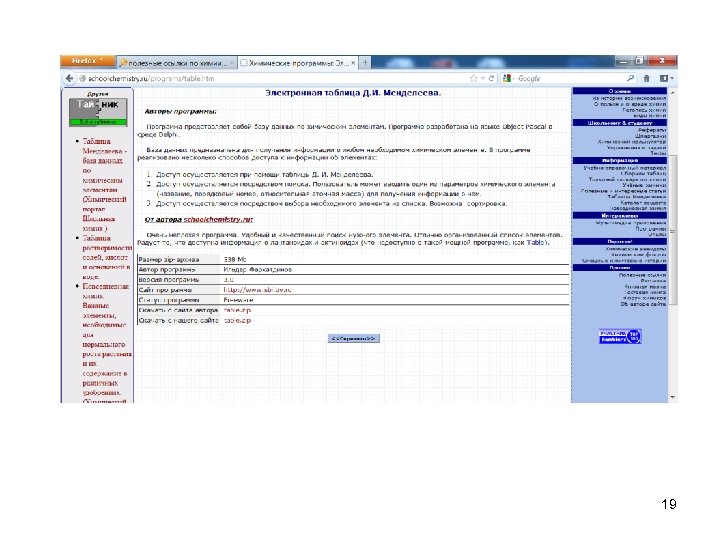Viewport: 720px width, 540px height.
Task: Click the Rambler Top100 counter badge
Action: pyautogui.click(x=620, y=337)
